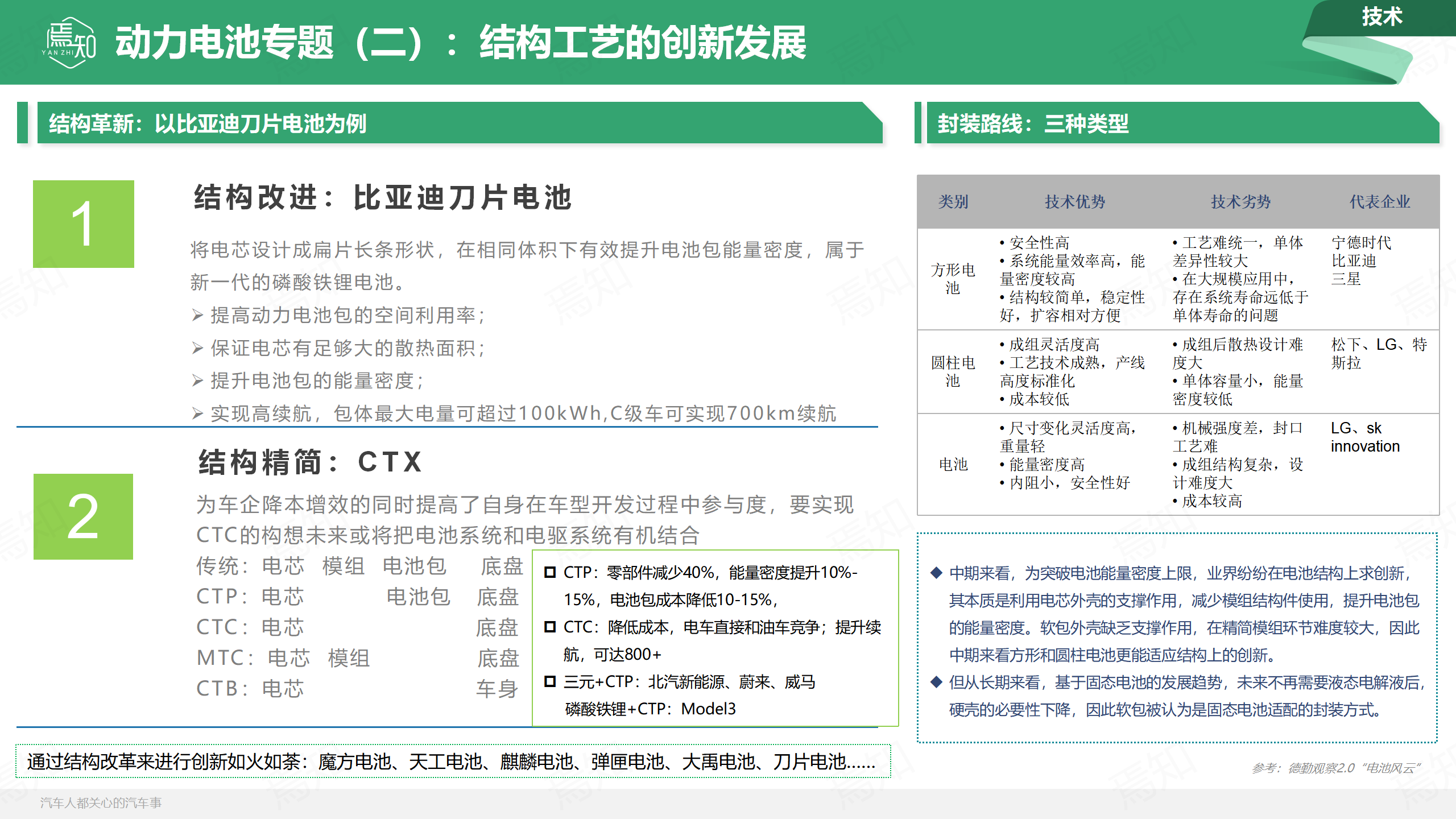Click the green number 2 box

pos(83,516)
